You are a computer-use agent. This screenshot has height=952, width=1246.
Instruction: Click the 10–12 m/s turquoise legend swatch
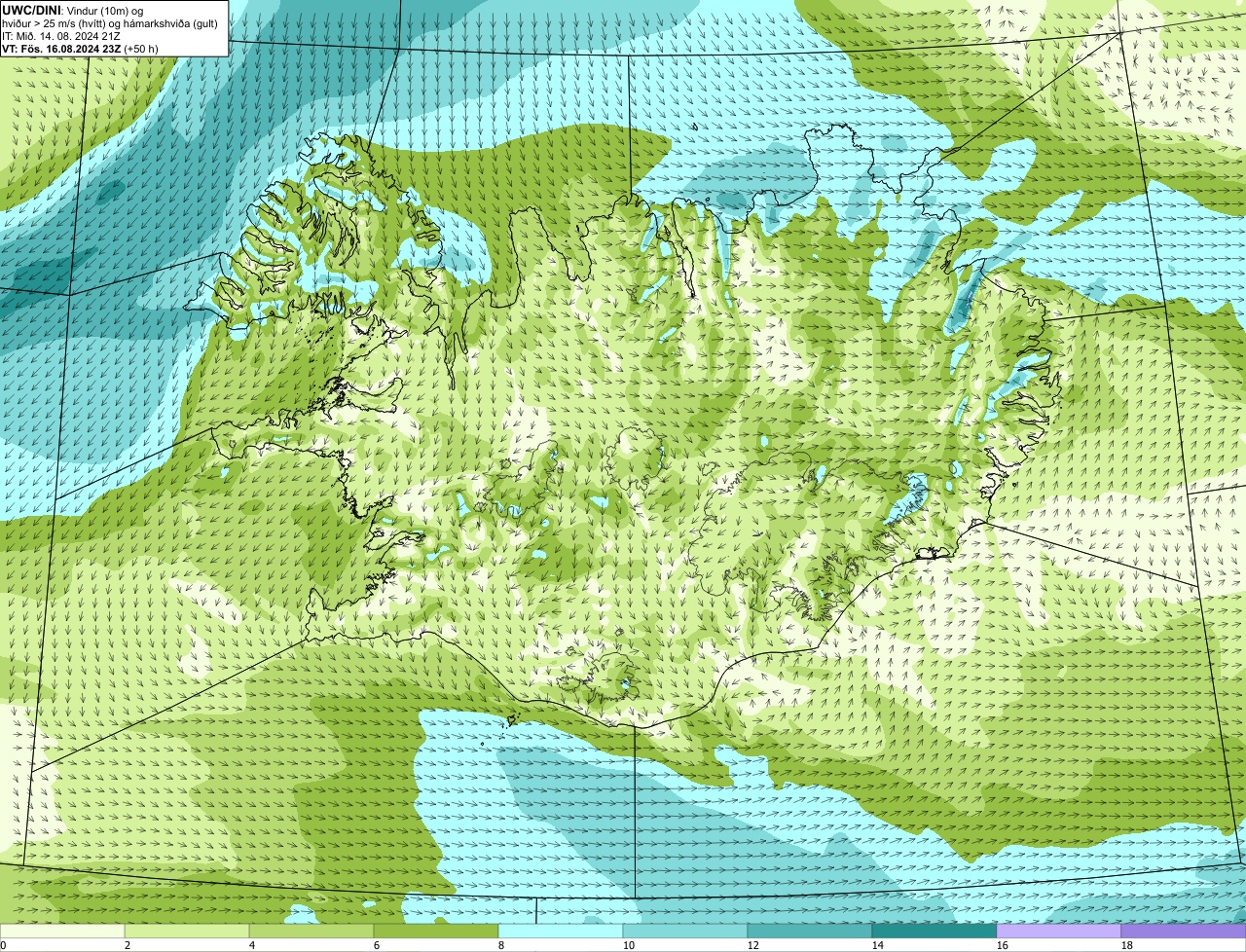pyautogui.click(x=685, y=932)
